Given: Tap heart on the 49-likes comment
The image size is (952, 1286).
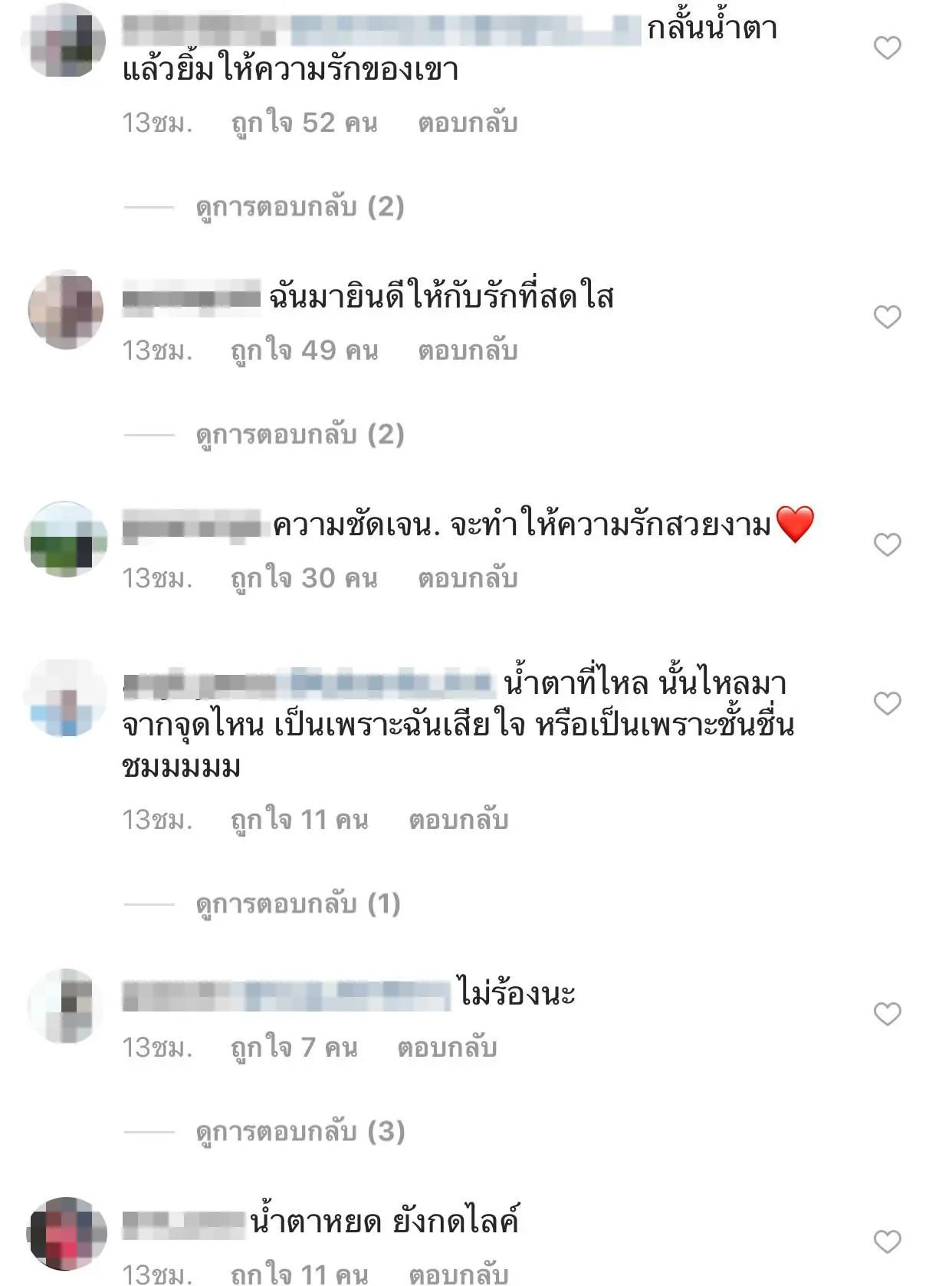Looking at the screenshot, I should pos(887,317).
